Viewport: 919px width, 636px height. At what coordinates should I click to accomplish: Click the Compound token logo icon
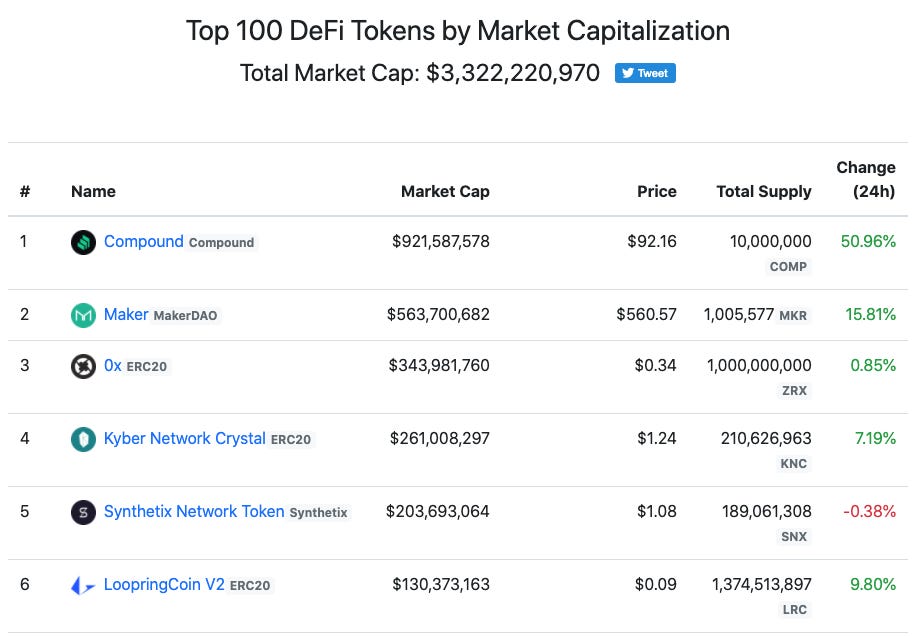(x=84, y=242)
